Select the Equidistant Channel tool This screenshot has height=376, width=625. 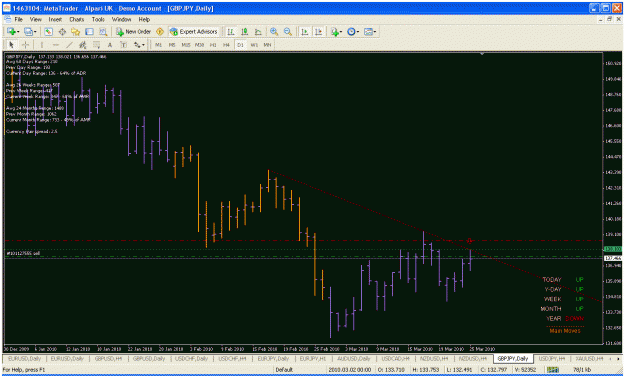(x=83, y=45)
